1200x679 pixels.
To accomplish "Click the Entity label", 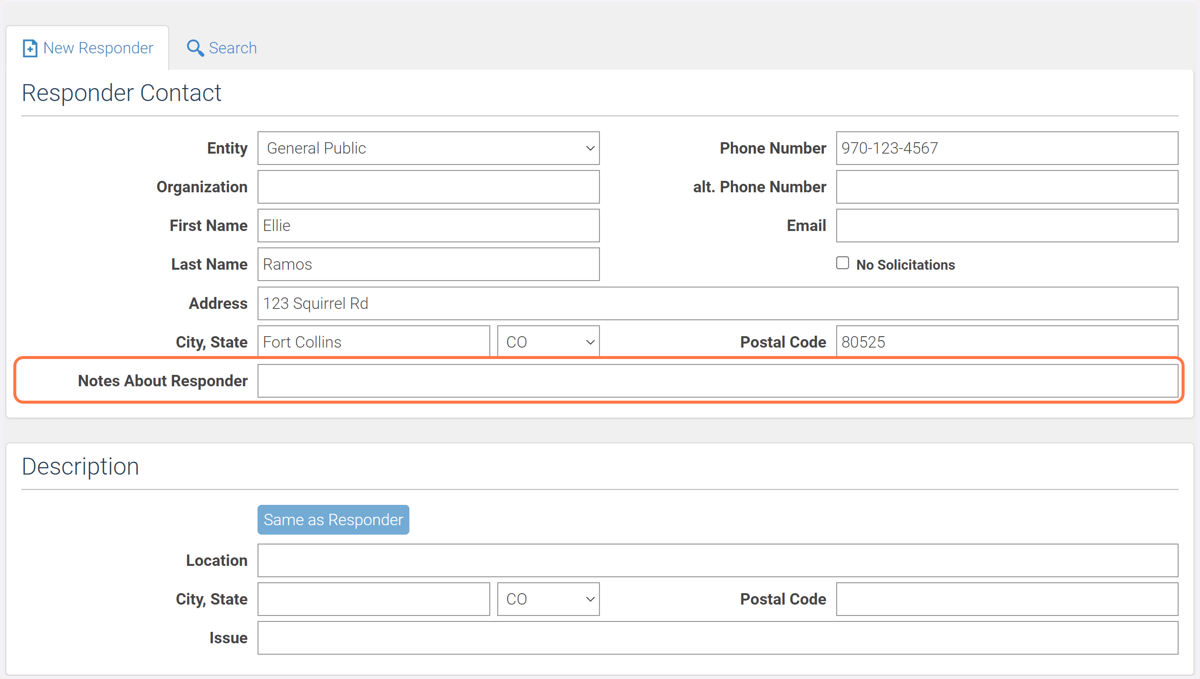I will [x=227, y=148].
